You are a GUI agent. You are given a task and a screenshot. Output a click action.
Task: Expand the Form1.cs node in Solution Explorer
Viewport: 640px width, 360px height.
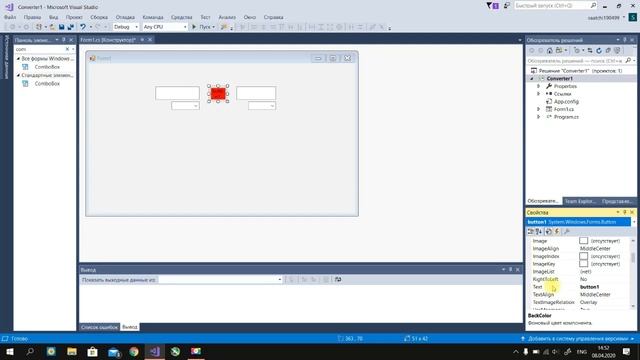coord(538,109)
